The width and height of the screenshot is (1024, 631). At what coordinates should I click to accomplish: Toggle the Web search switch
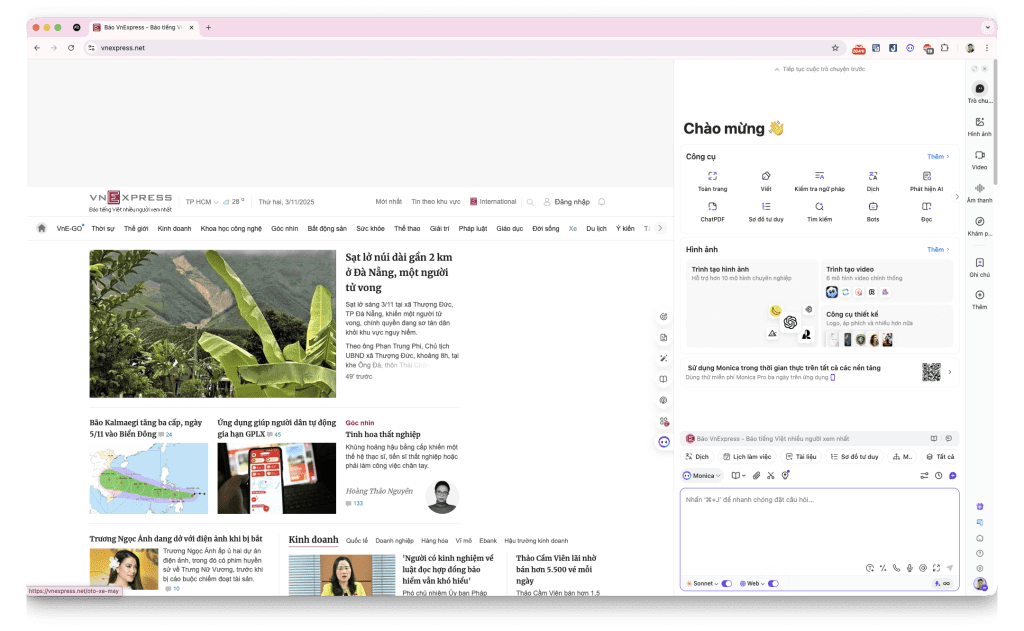coord(773,583)
